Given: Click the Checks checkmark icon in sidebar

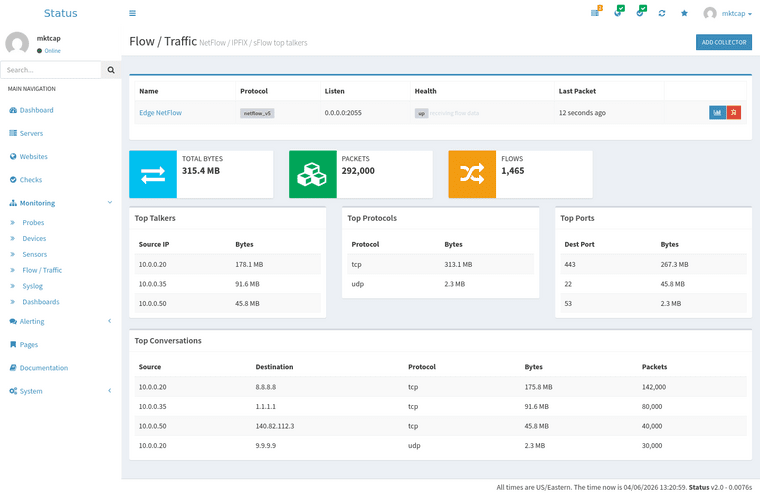Looking at the screenshot, I should tap(13, 179).
